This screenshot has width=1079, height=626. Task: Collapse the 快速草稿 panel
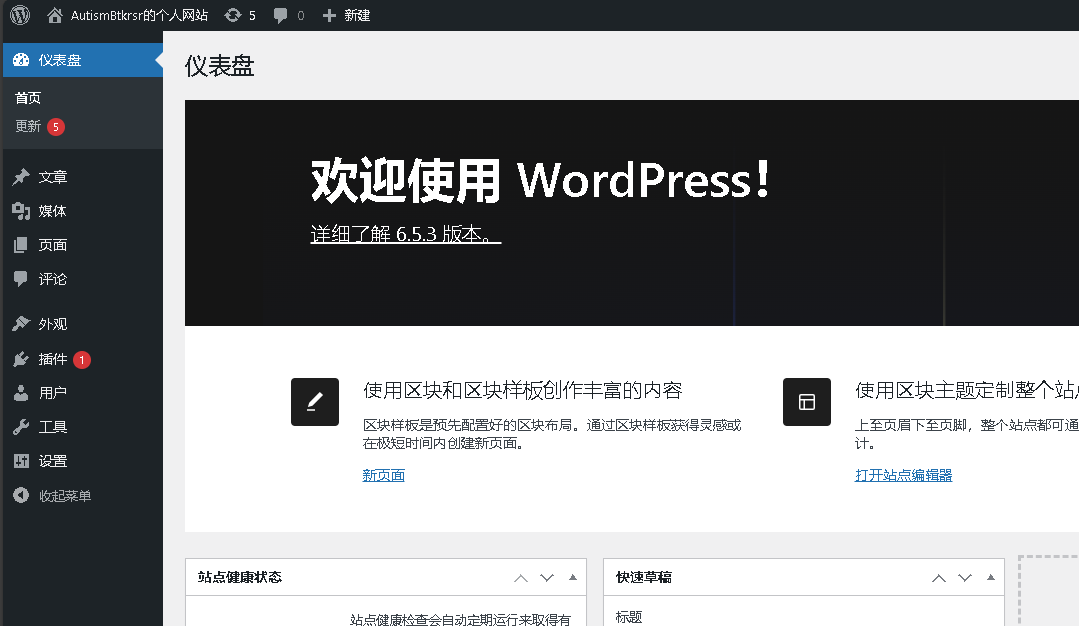coord(991,577)
